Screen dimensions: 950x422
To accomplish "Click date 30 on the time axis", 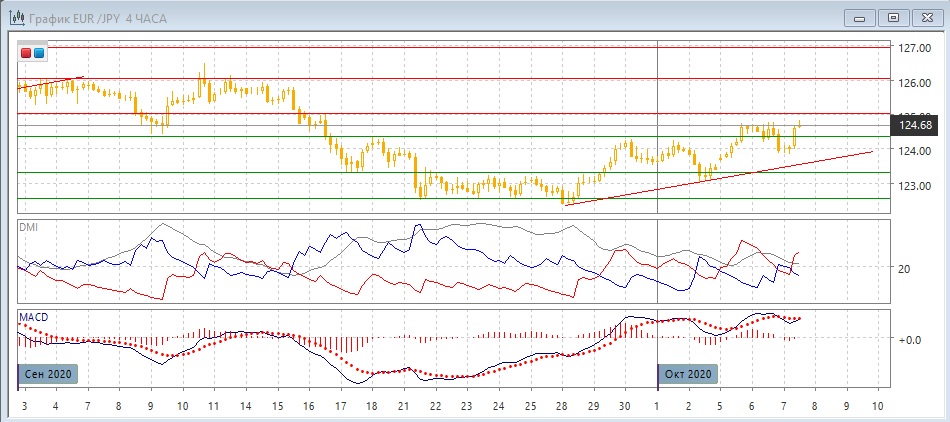I will pos(625,405).
